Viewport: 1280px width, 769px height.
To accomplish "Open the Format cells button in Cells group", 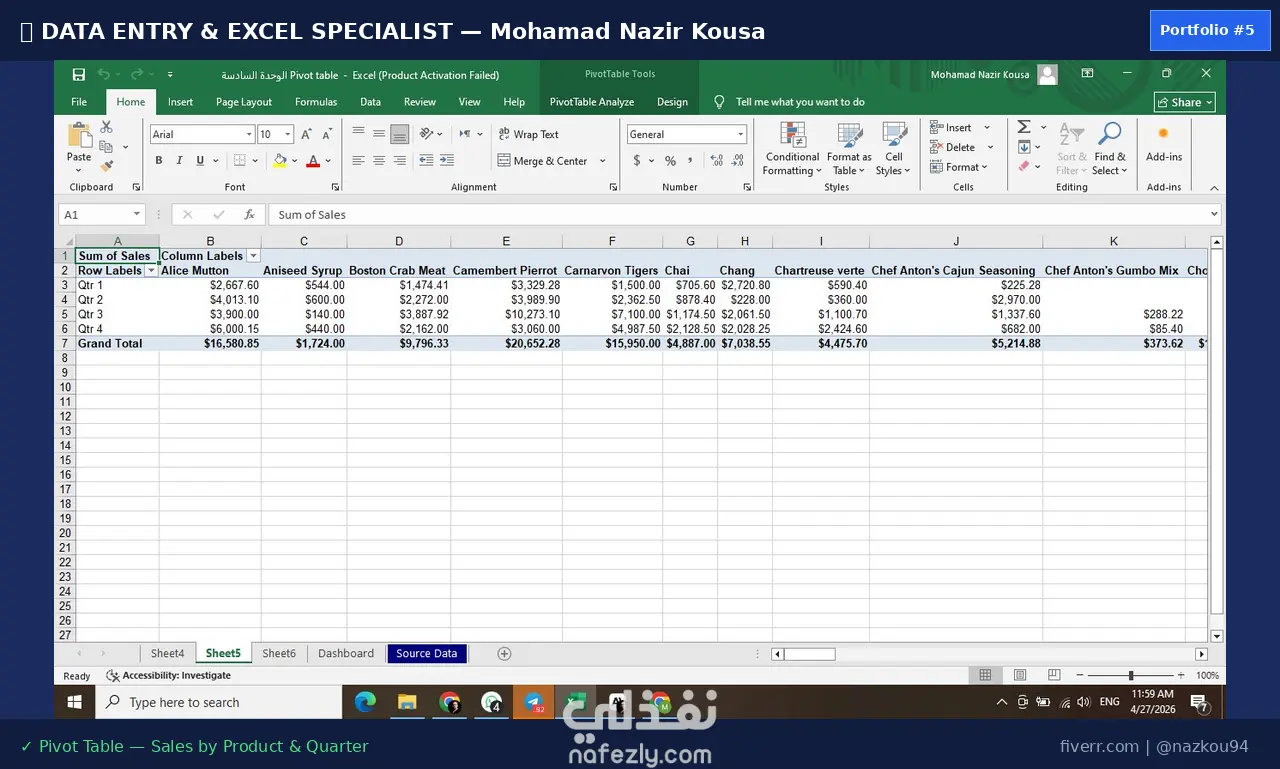I will click(958, 167).
